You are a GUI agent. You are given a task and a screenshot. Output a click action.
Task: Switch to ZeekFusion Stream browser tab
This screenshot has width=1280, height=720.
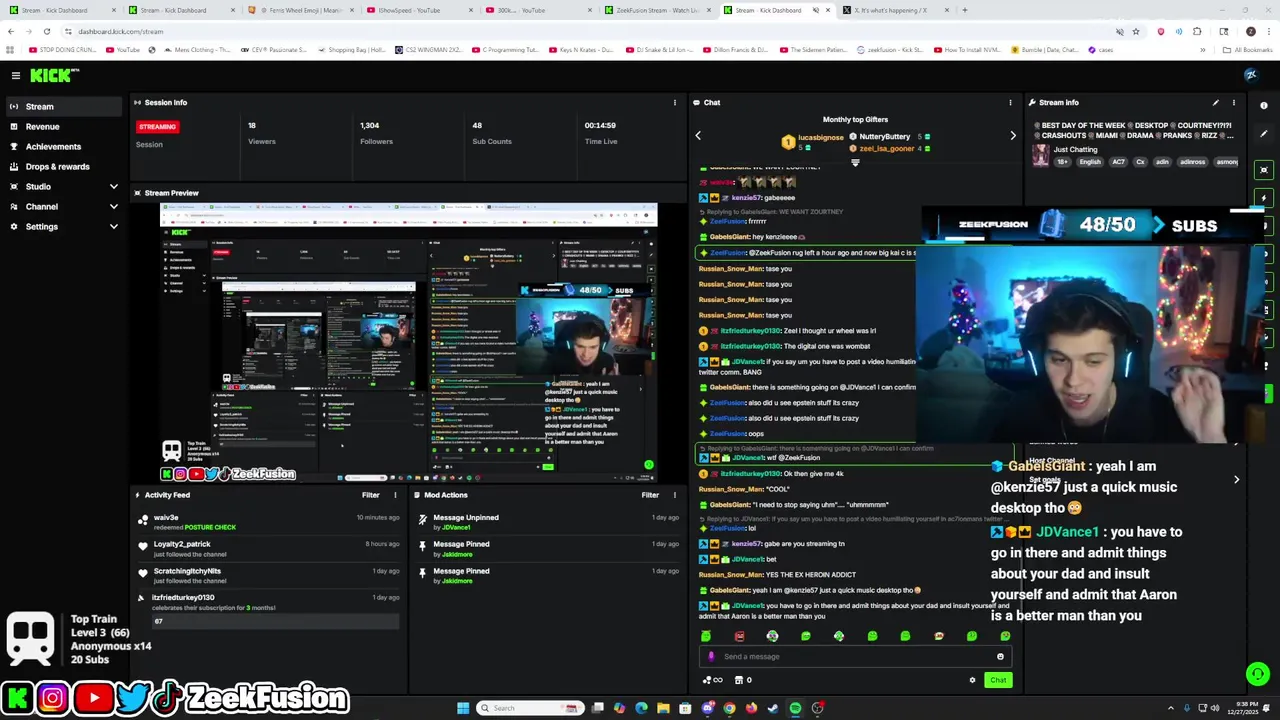[x=657, y=10]
